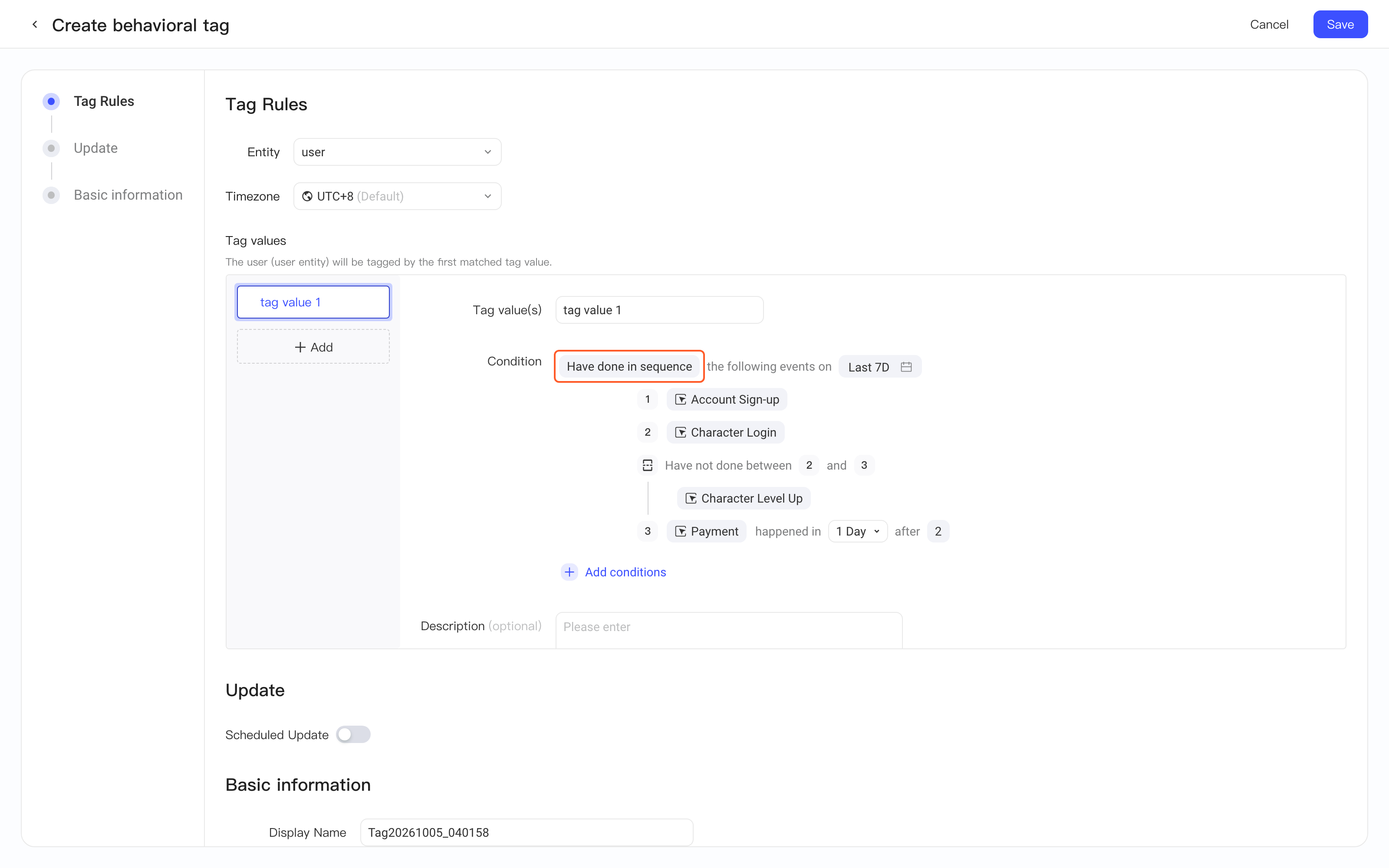Click the Payment event chip
1389x868 pixels.
pyautogui.click(x=707, y=532)
